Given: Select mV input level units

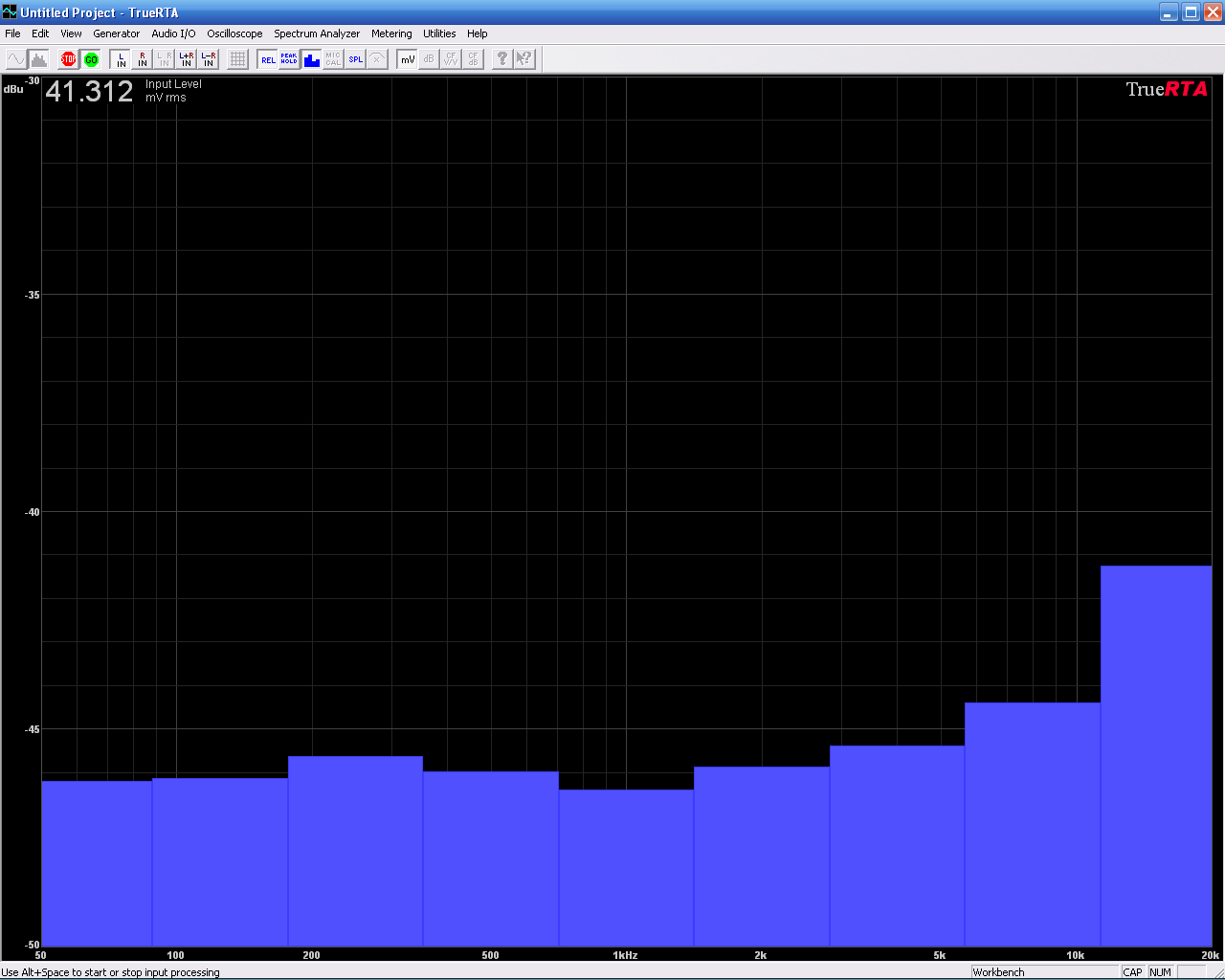Looking at the screenshot, I should pyautogui.click(x=407, y=59).
